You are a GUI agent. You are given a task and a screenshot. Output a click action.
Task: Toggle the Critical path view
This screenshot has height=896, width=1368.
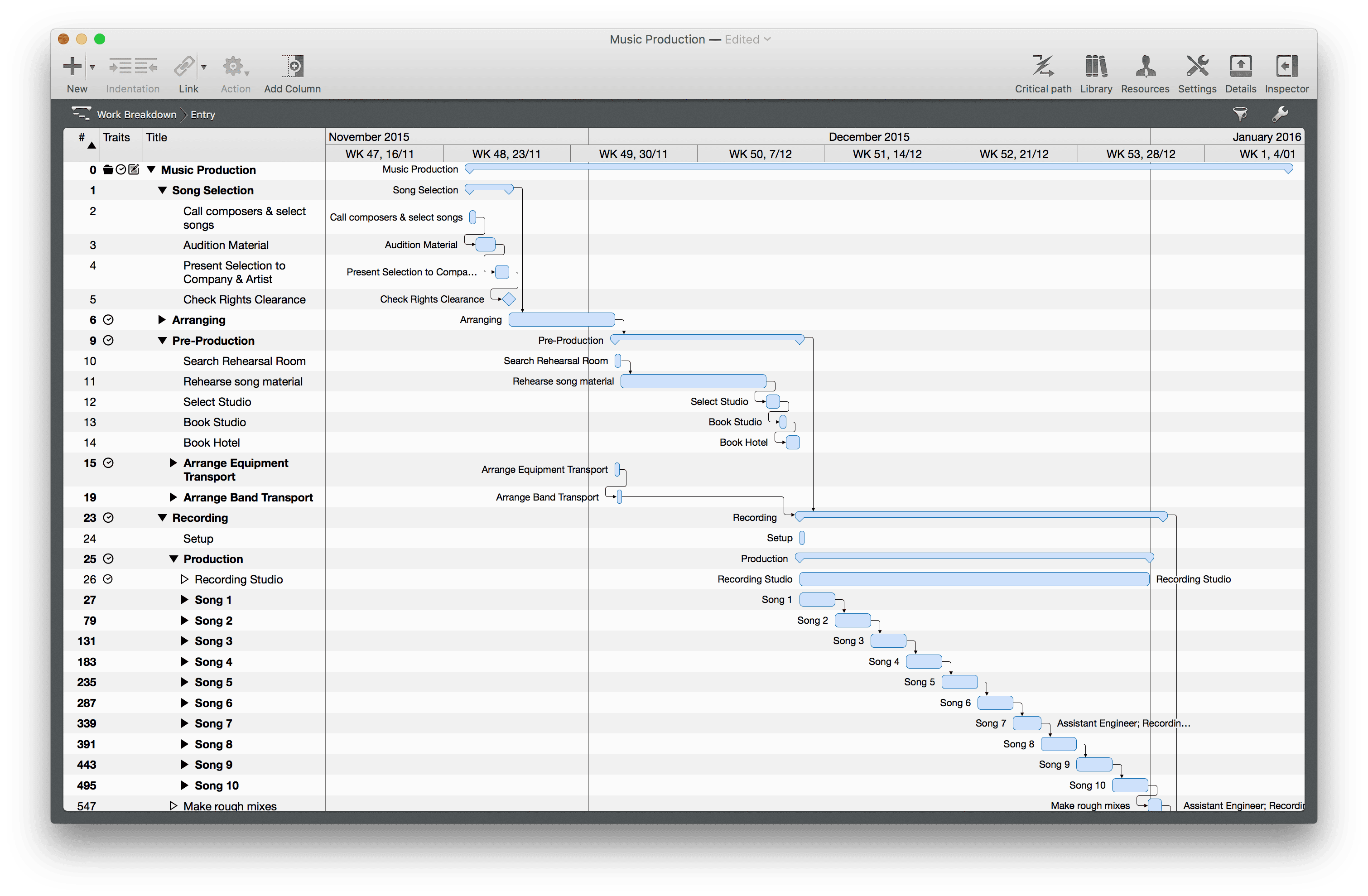tap(1043, 67)
